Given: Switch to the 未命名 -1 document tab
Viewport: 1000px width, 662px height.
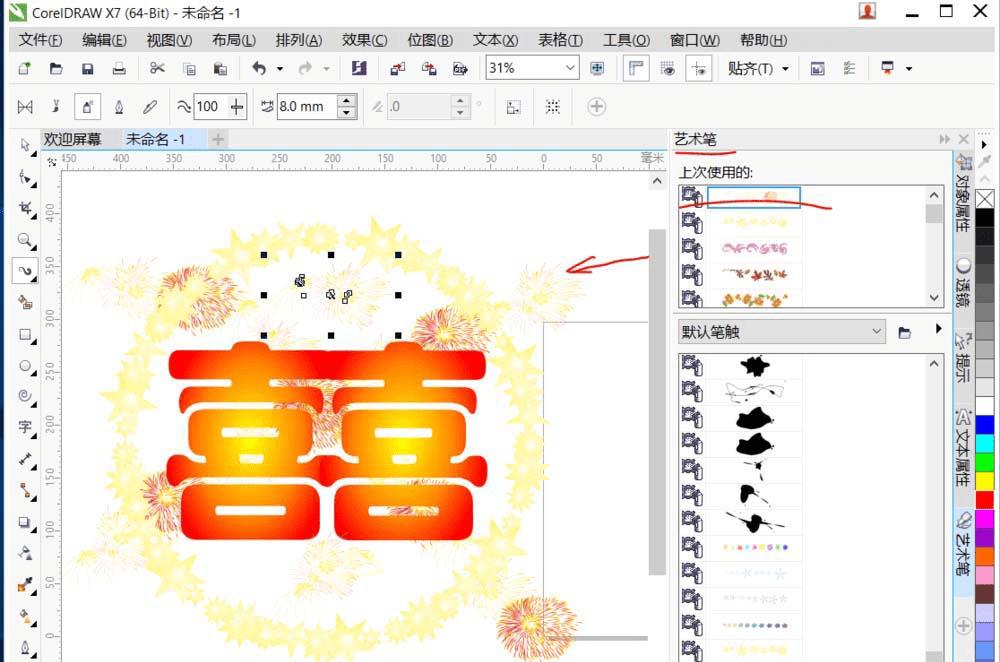Looking at the screenshot, I should click(156, 139).
